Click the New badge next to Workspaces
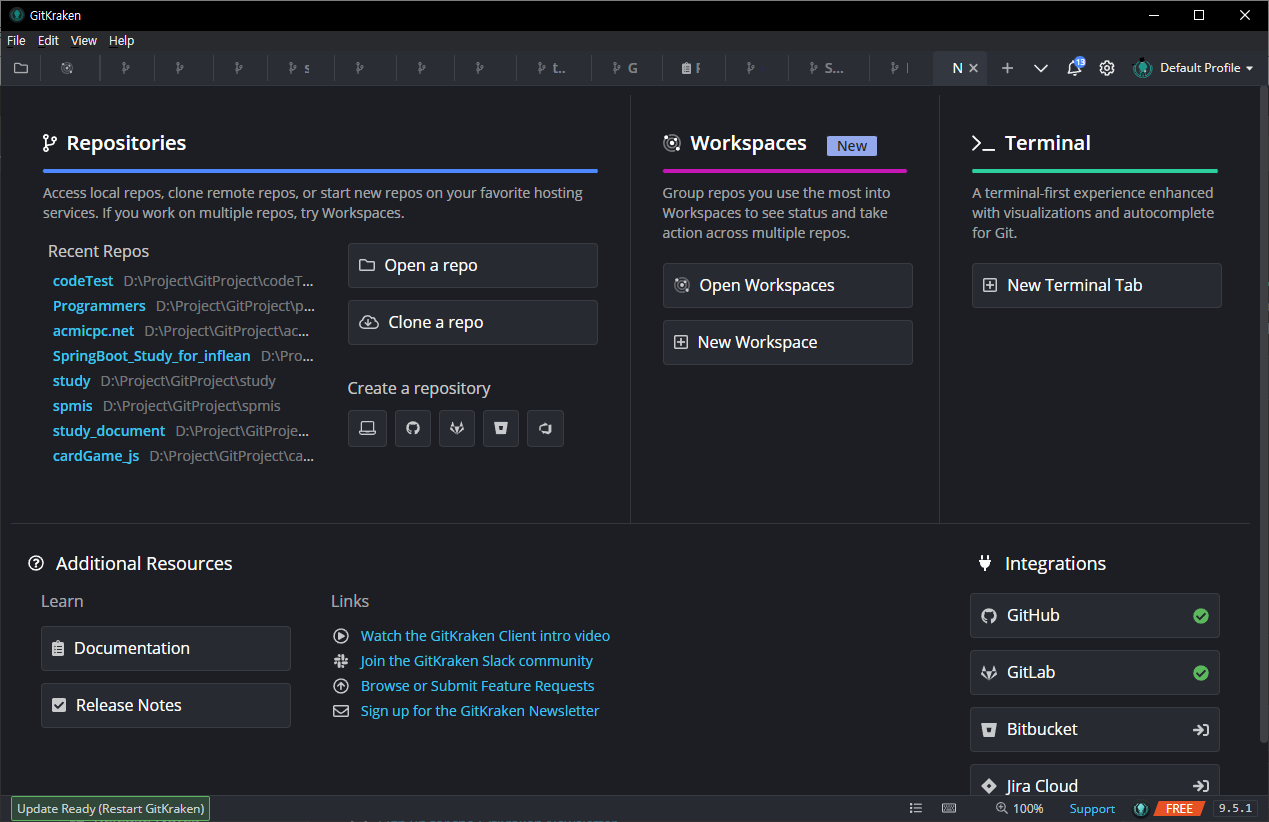 coord(852,146)
